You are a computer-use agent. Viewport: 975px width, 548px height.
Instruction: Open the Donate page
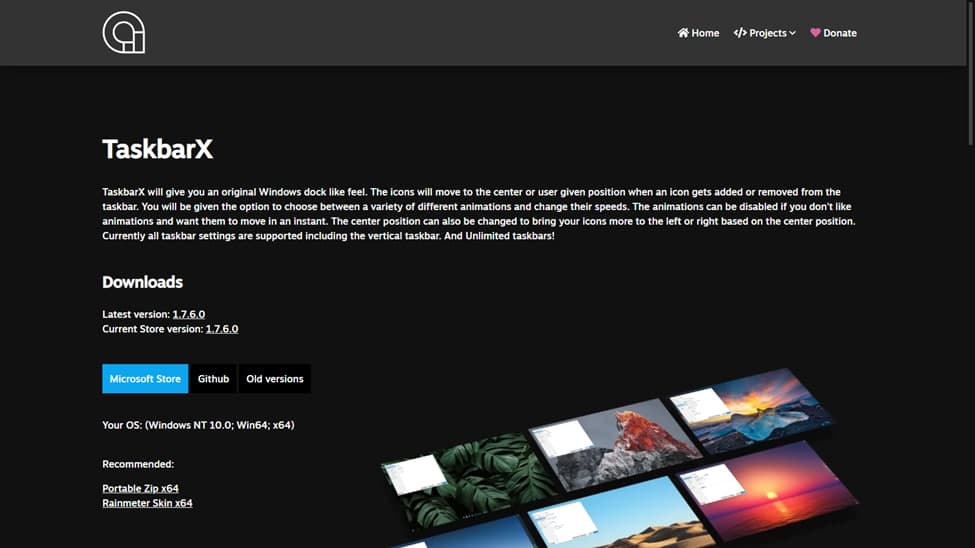click(x=833, y=33)
